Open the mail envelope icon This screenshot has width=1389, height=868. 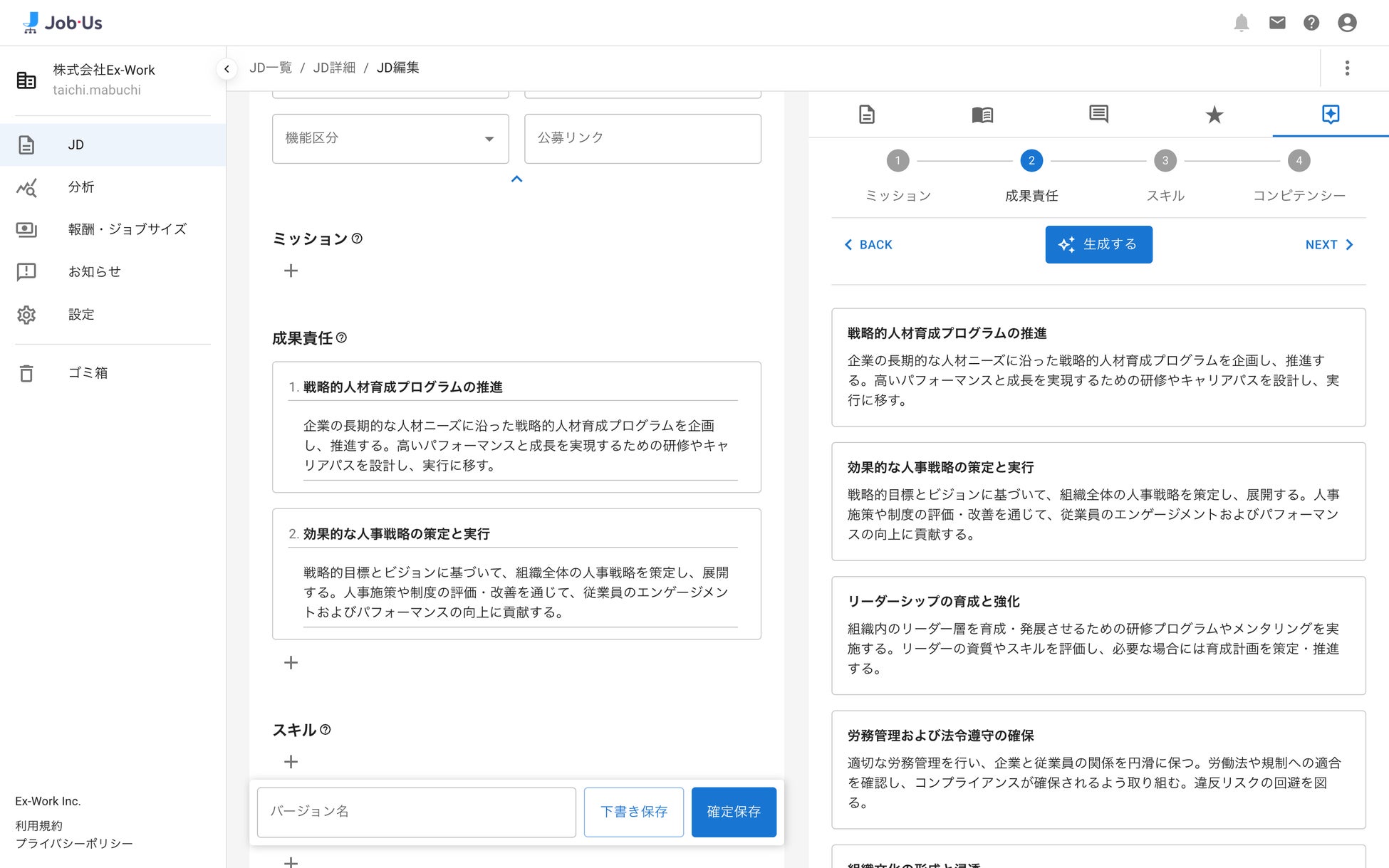1277,23
